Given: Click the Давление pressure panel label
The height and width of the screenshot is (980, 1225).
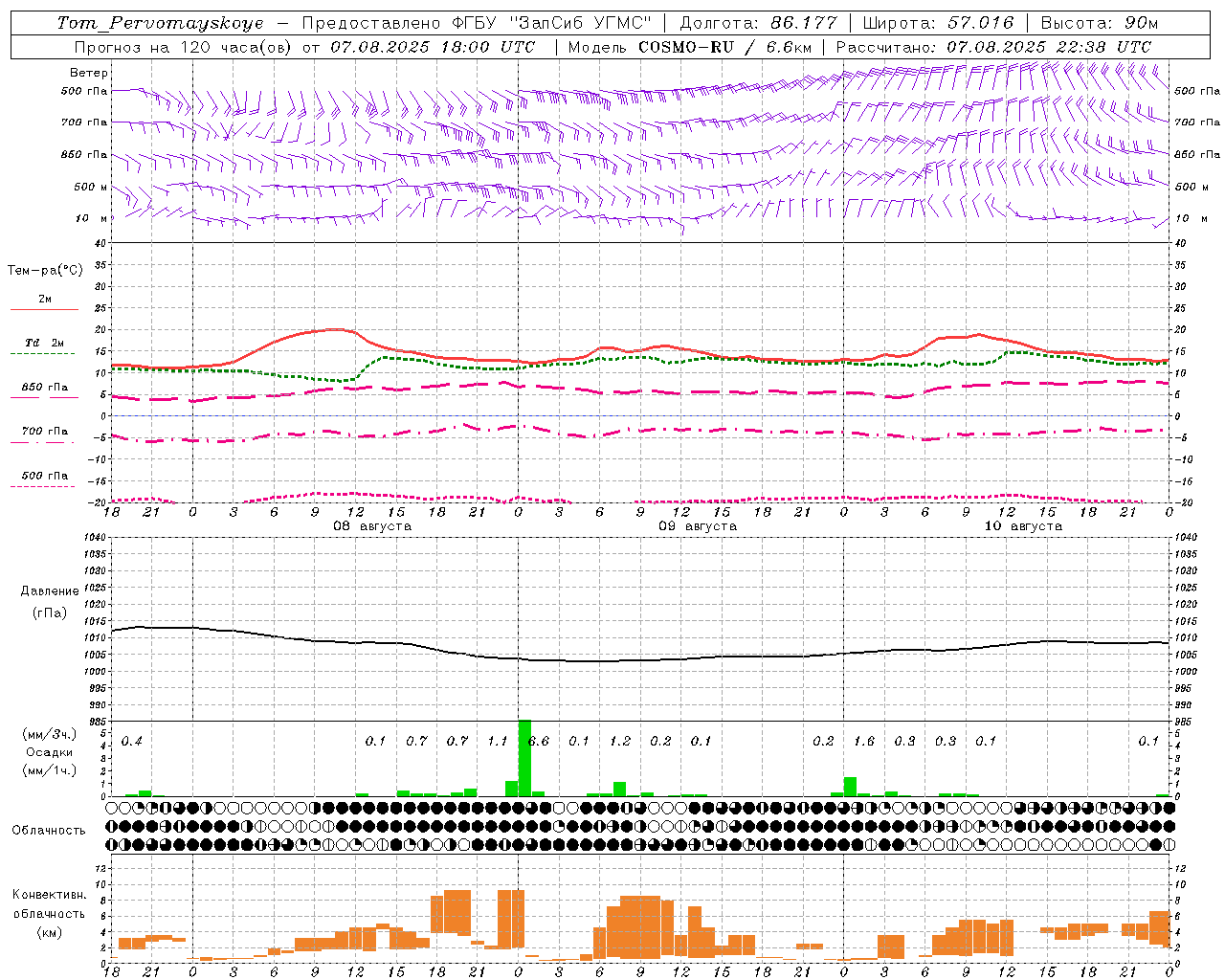Looking at the screenshot, I should click(50, 591).
